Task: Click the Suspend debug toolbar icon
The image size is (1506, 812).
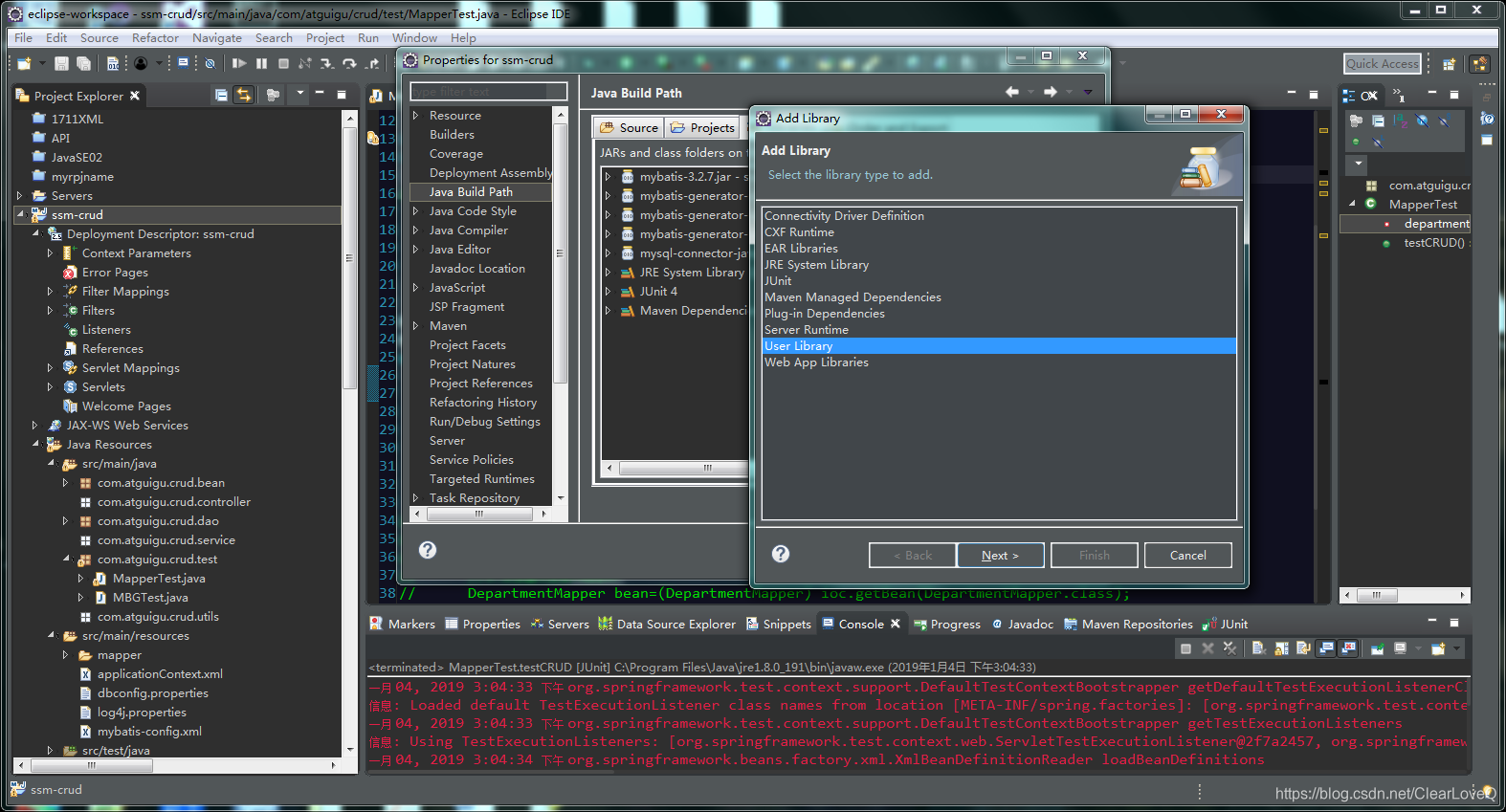Action: 261,63
